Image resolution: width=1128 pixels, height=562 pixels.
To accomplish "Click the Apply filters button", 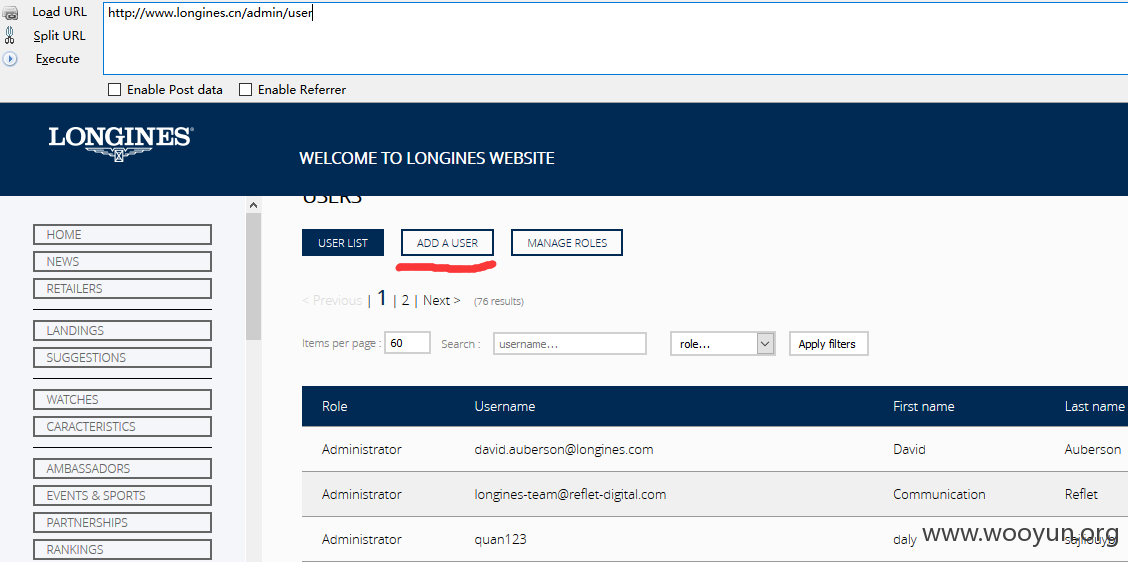I will click(x=828, y=343).
